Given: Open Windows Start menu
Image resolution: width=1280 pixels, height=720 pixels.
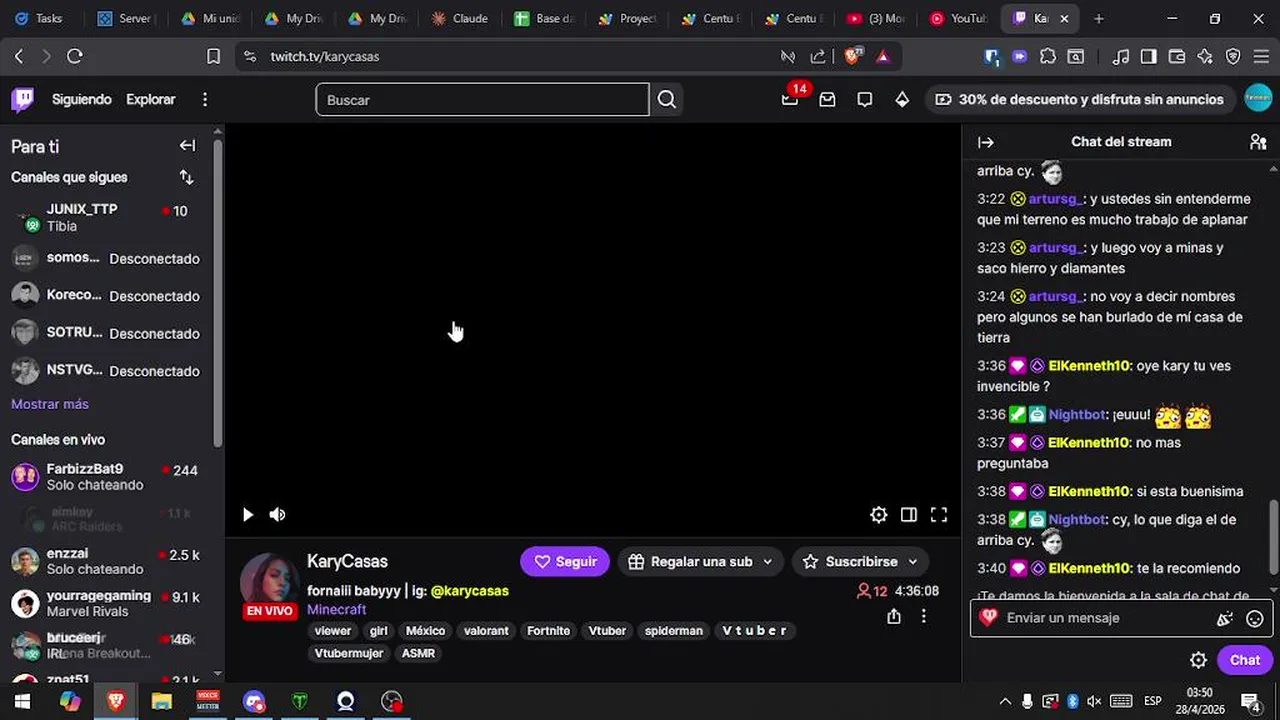Looking at the screenshot, I should tap(22, 701).
